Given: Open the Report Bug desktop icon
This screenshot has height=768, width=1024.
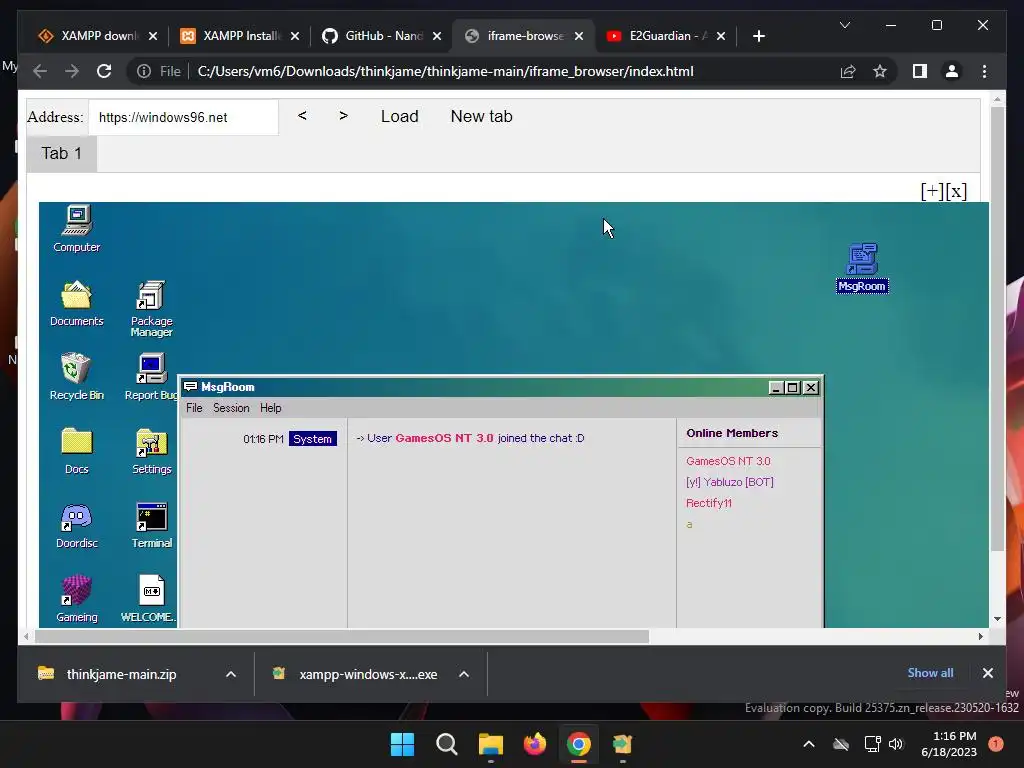Looking at the screenshot, I should click(151, 376).
